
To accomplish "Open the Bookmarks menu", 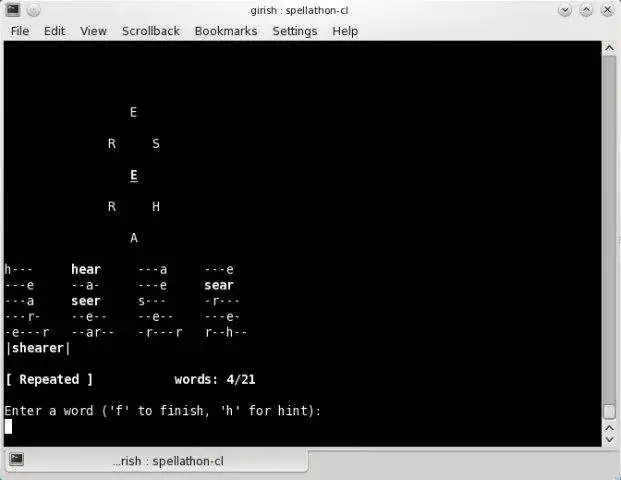I will tap(226, 31).
